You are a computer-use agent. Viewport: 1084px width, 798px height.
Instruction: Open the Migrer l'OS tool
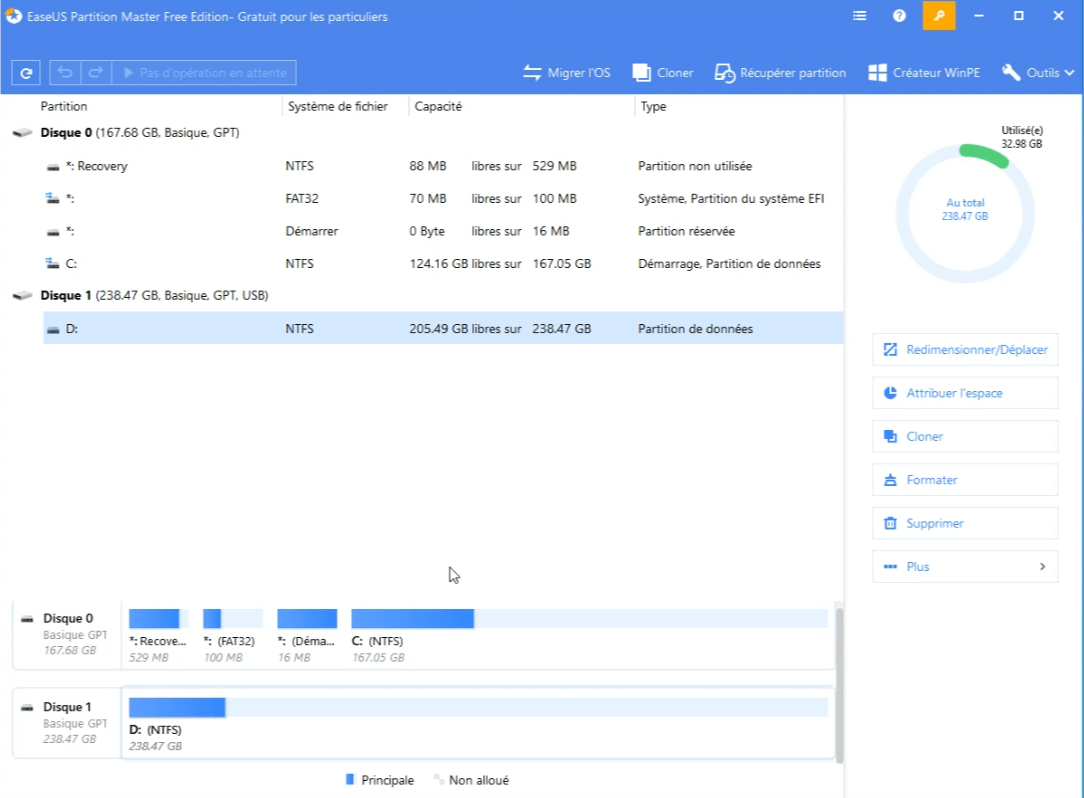point(566,72)
